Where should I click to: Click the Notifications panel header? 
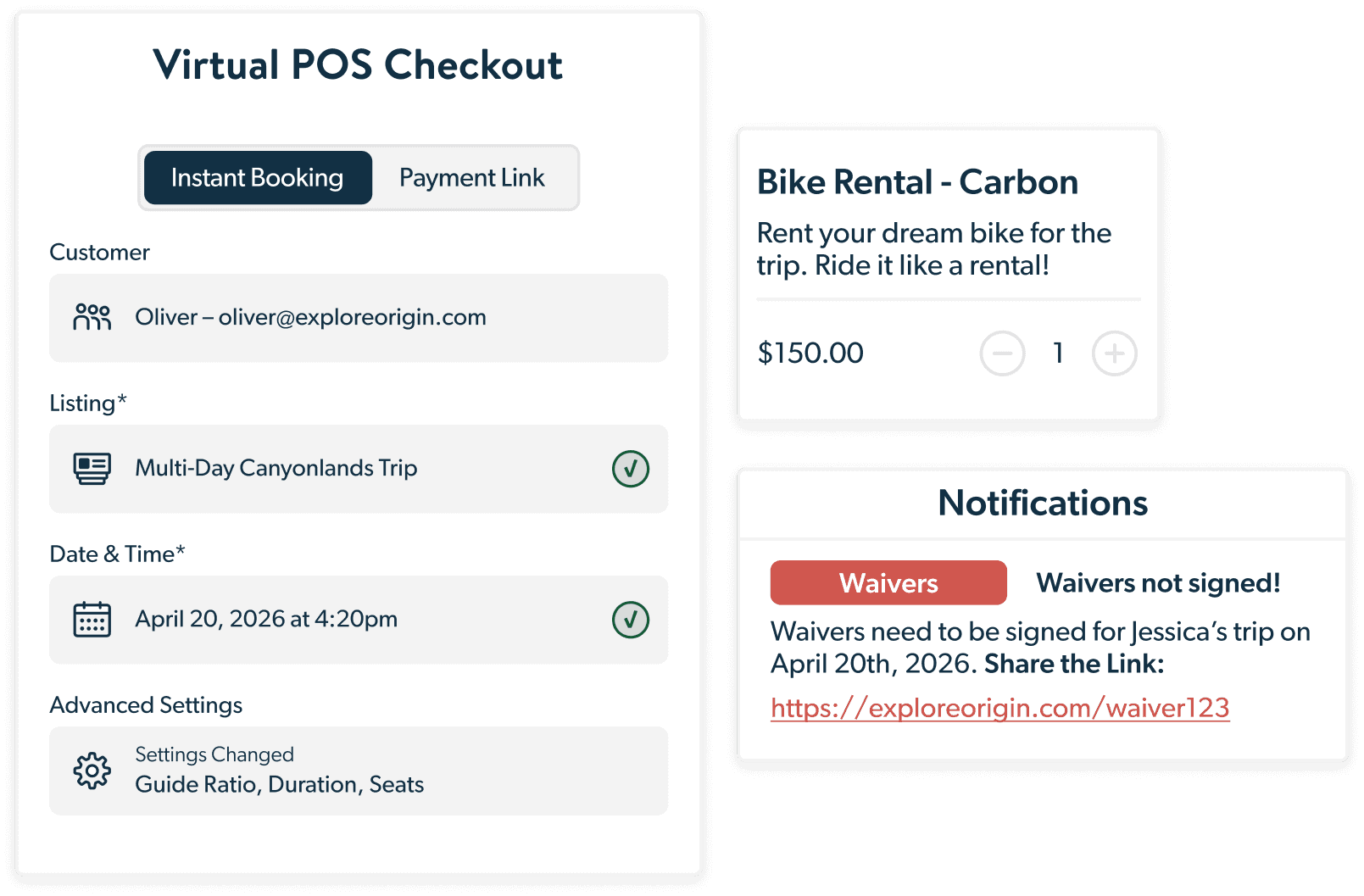(x=1042, y=504)
